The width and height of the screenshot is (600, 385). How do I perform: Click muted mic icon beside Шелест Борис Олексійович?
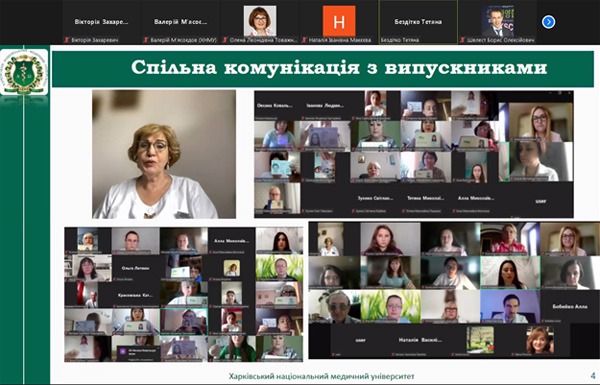(463, 40)
